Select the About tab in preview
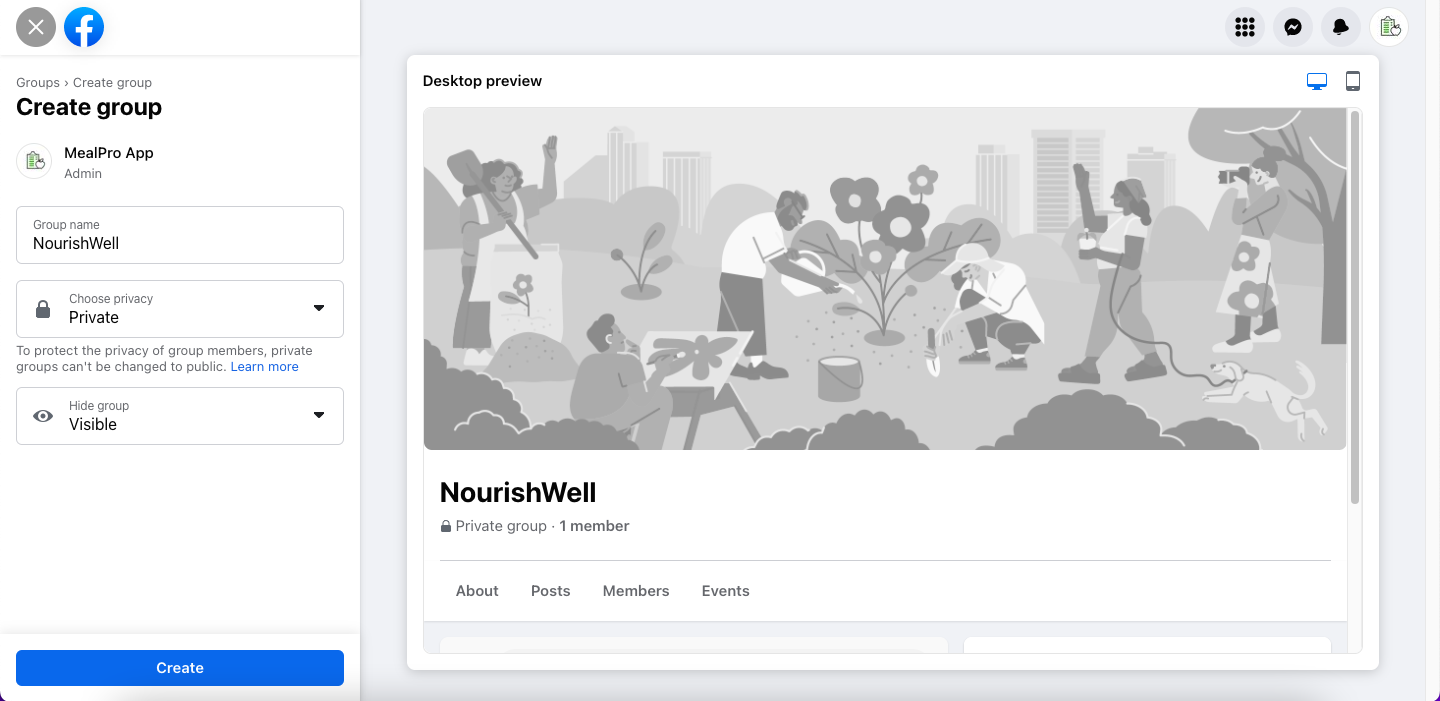 coord(477,591)
